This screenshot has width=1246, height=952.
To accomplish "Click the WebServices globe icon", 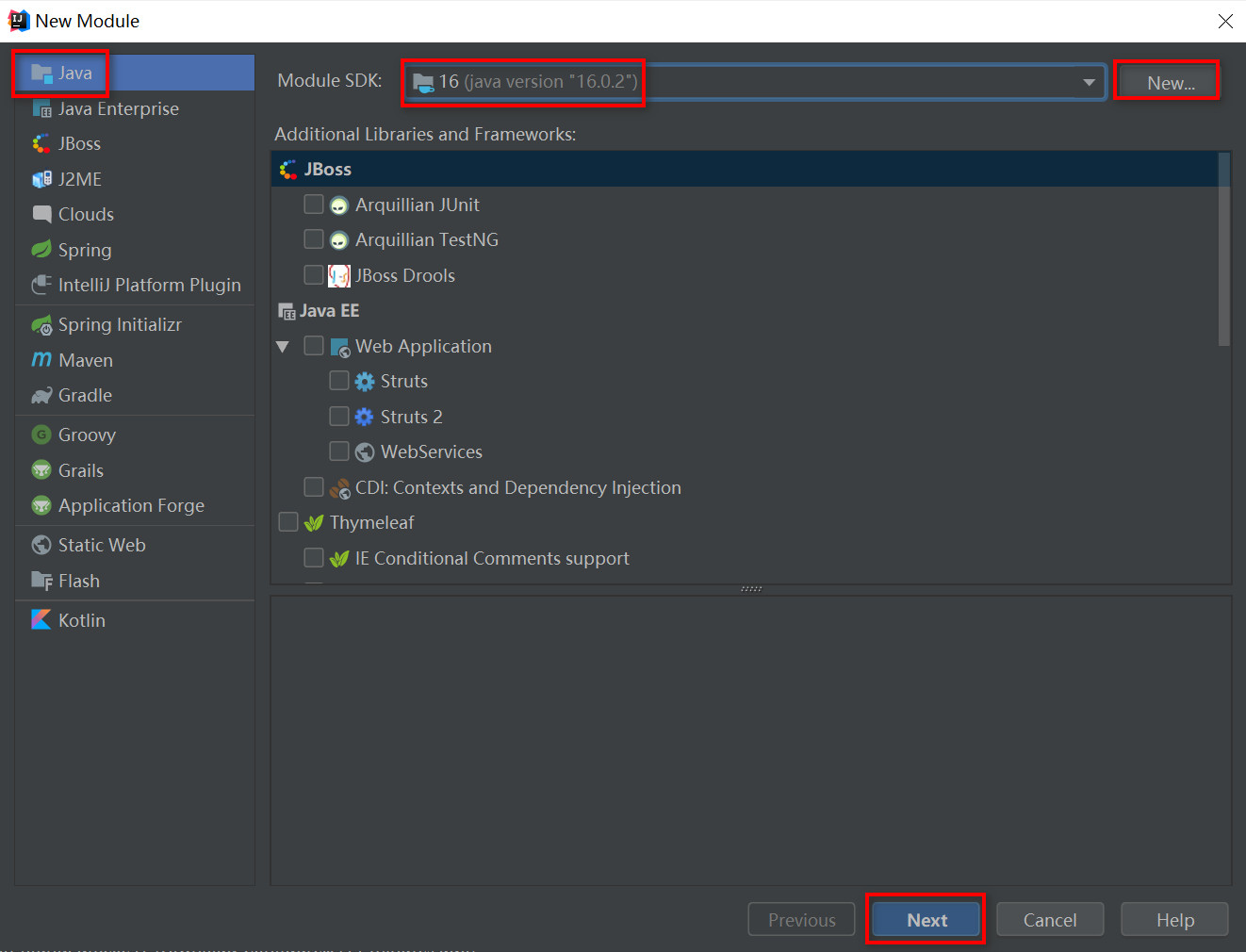I will [x=365, y=452].
